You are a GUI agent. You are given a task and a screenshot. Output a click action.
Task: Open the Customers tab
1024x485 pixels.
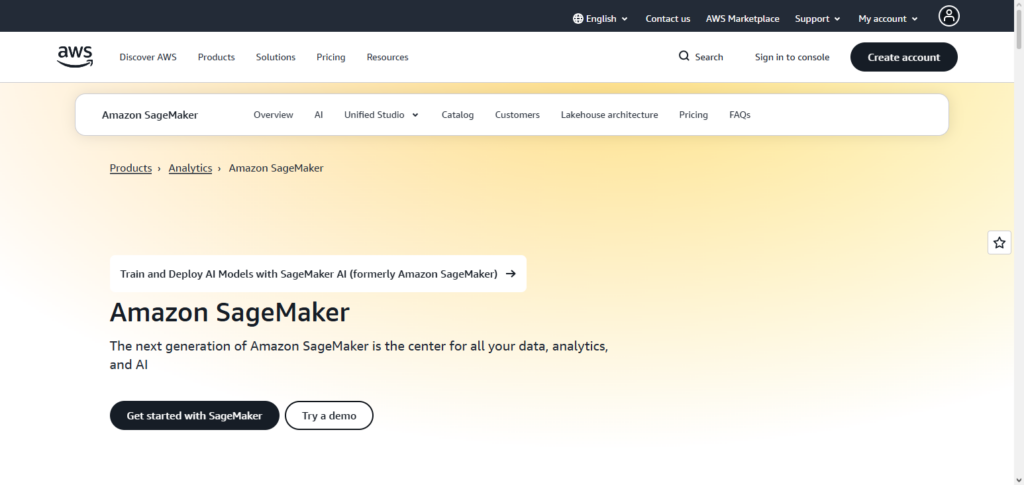517,115
